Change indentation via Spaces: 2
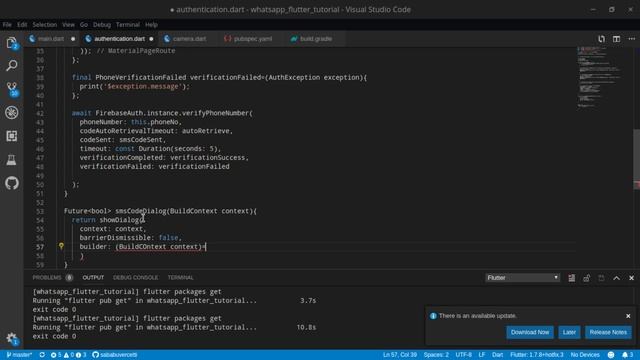The width and height of the screenshot is (640, 360). coord(436,355)
